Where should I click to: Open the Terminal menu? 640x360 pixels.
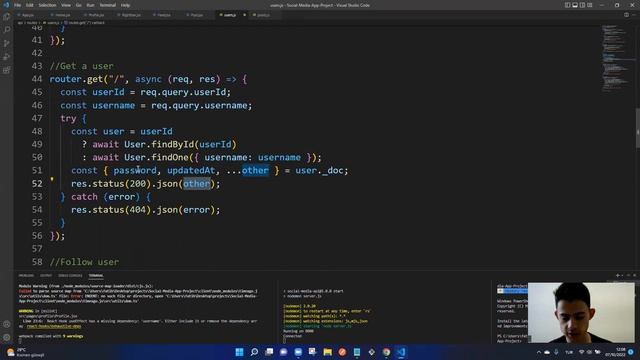[x=107, y=5]
